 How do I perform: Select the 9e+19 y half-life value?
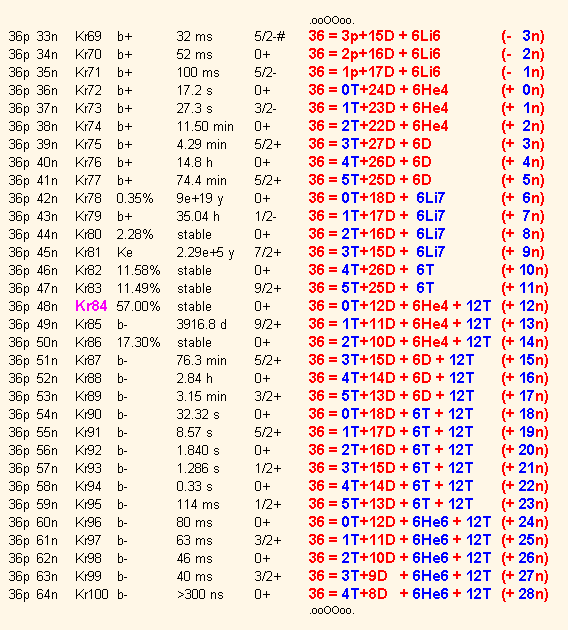200,198
